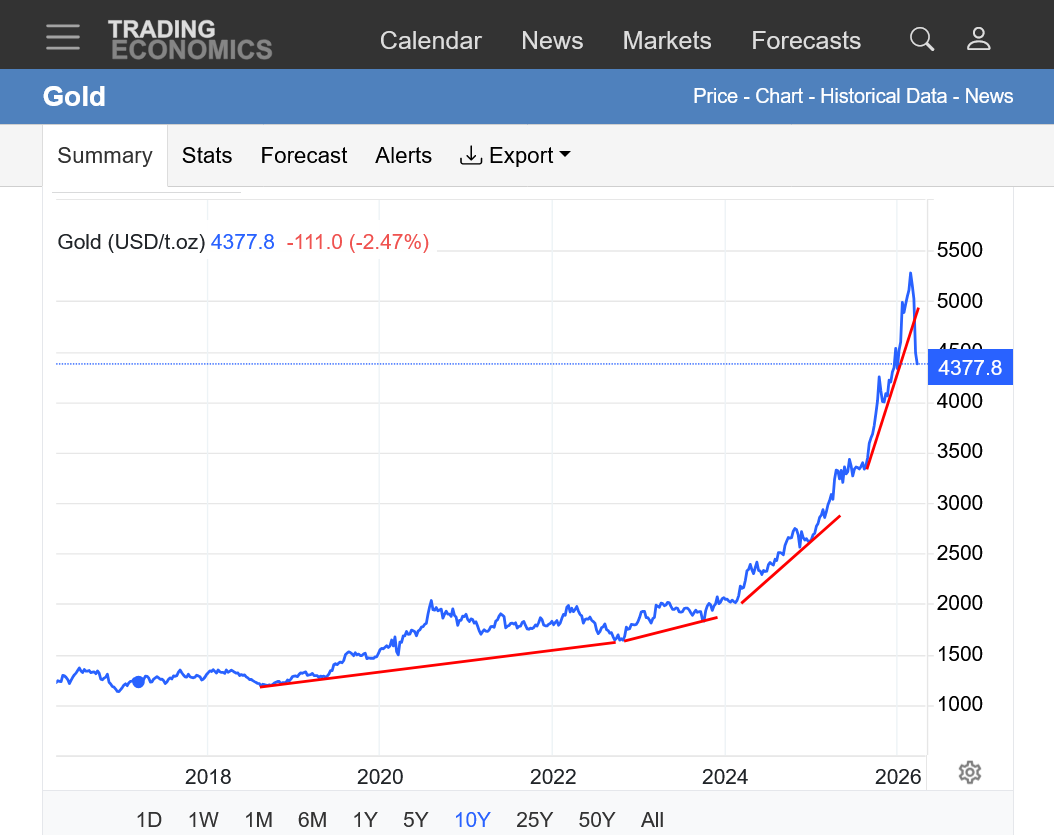1054x835 pixels.
Task: Select the Summary tab
Action: [105, 155]
